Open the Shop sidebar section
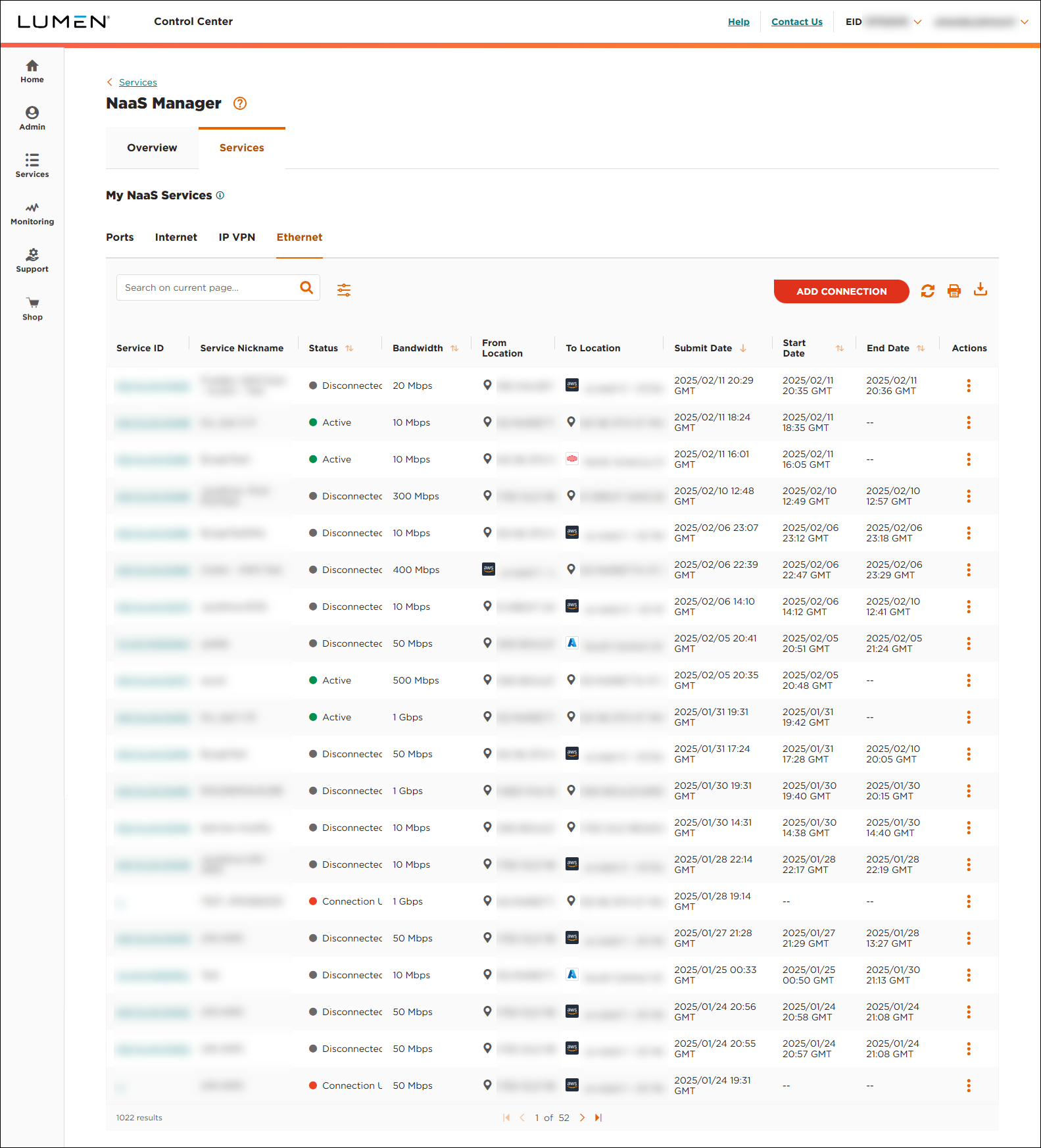Image resolution: width=1041 pixels, height=1148 pixels. 32,309
